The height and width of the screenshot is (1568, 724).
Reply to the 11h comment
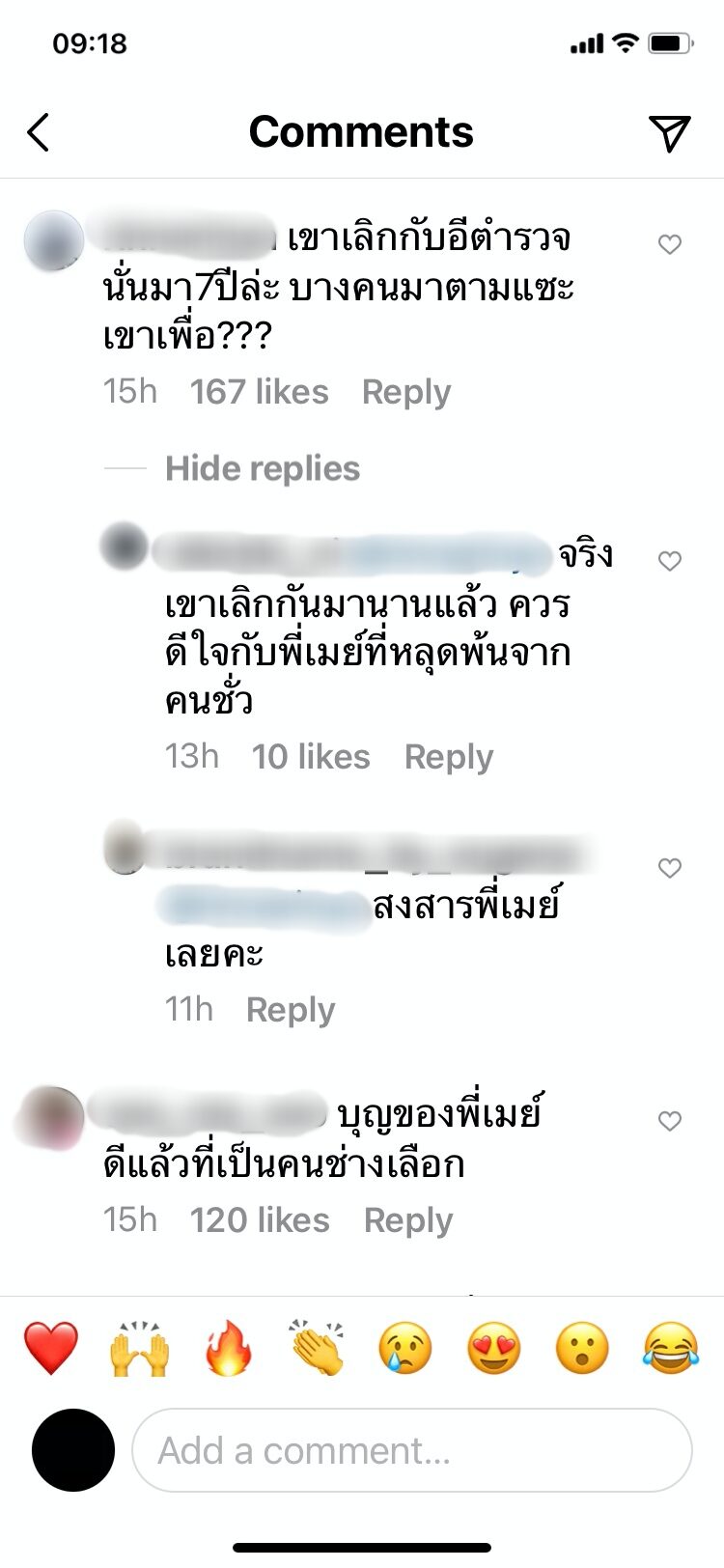[x=291, y=1010]
